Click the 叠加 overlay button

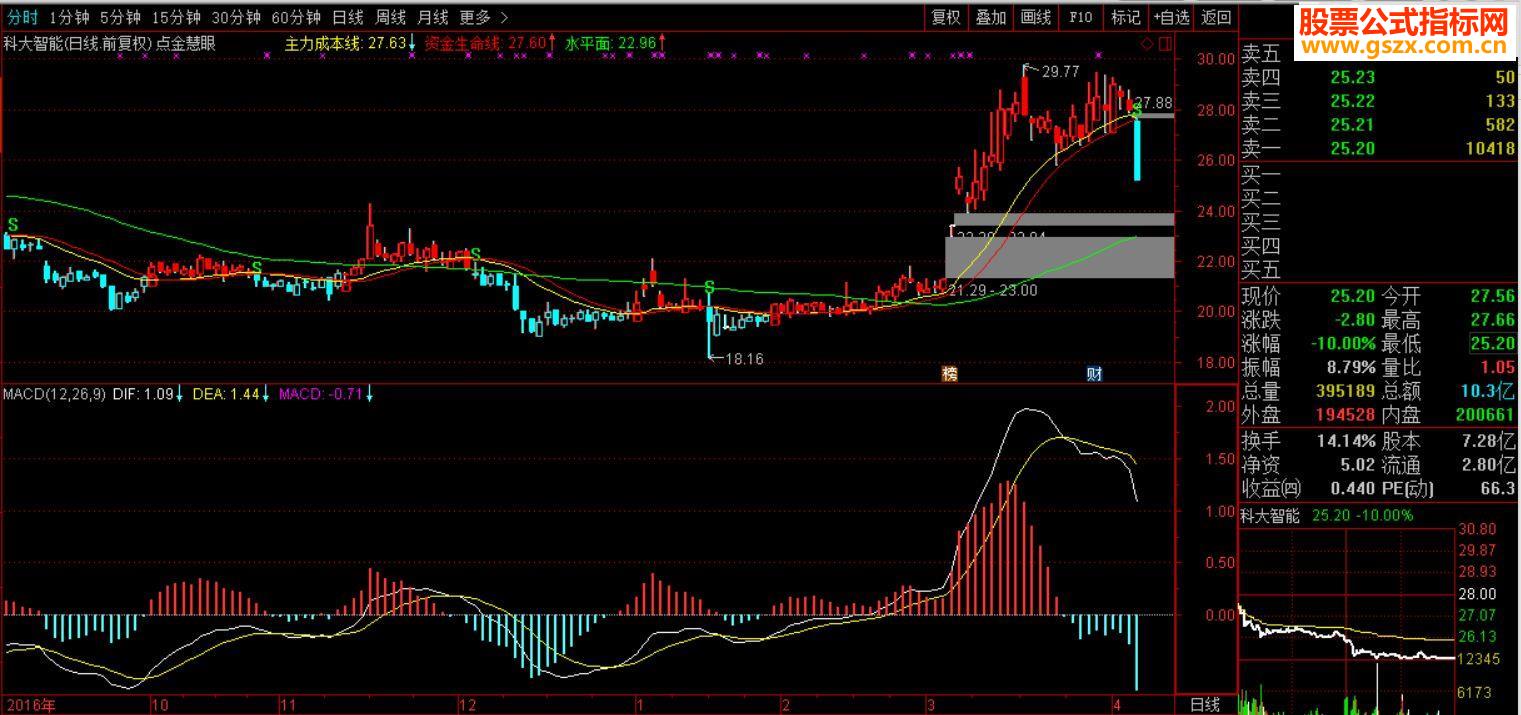click(x=991, y=17)
